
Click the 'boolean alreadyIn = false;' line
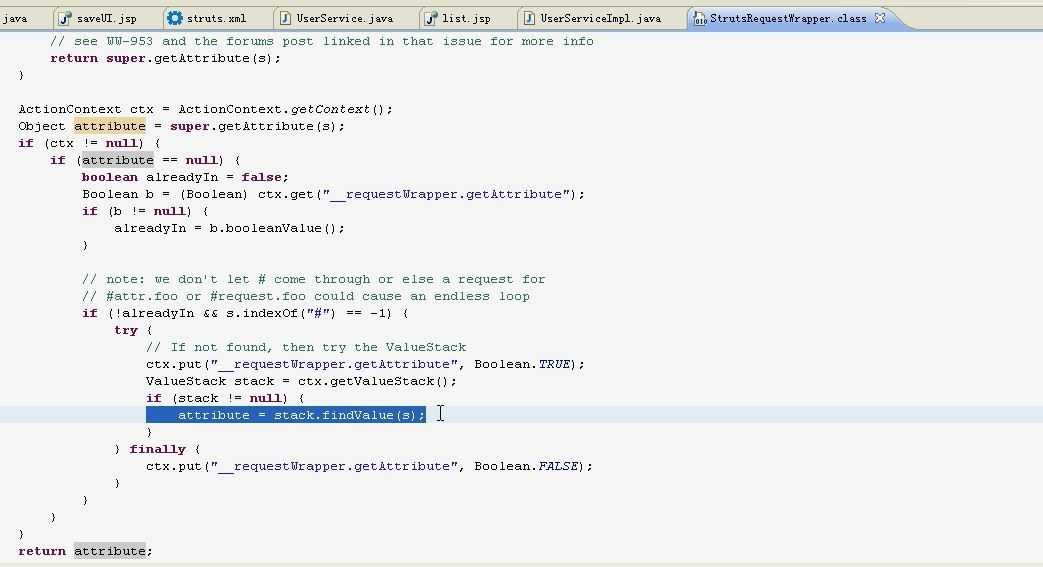click(x=185, y=177)
